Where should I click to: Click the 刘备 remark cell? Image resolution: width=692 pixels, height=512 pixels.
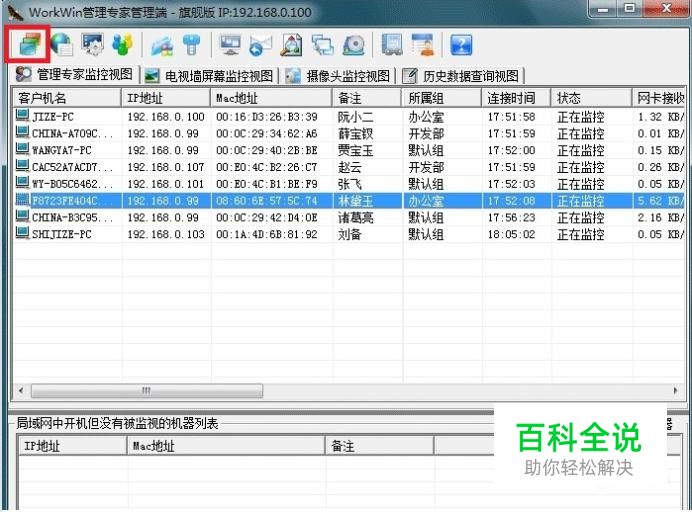coord(350,234)
